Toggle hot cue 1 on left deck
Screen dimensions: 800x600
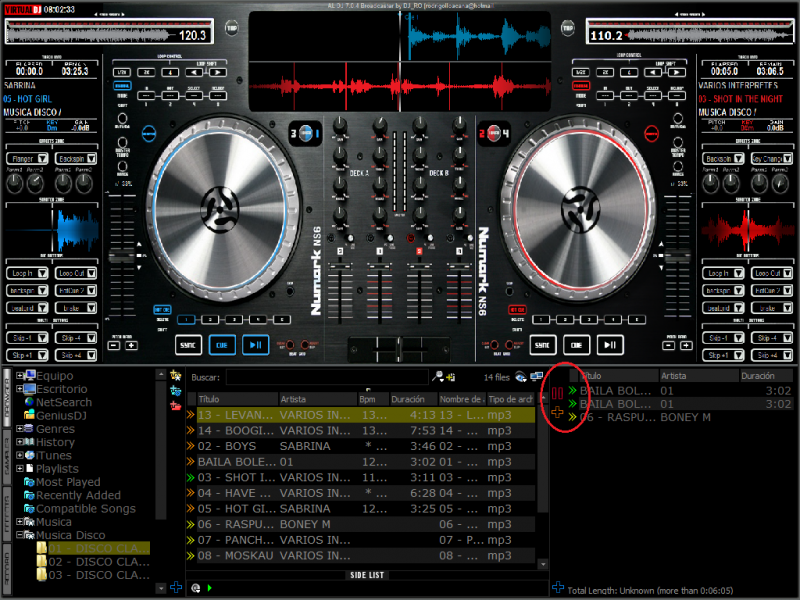pyautogui.click(x=187, y=320)
